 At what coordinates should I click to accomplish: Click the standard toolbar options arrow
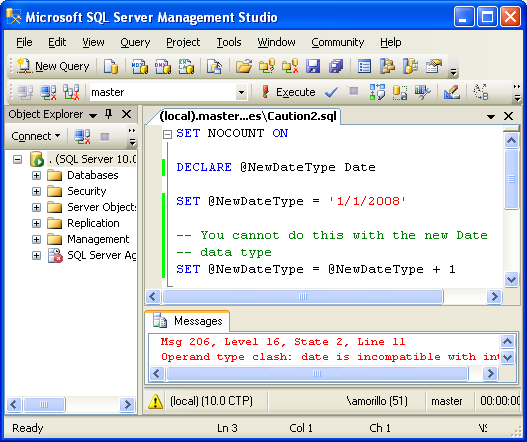[453, 72]
